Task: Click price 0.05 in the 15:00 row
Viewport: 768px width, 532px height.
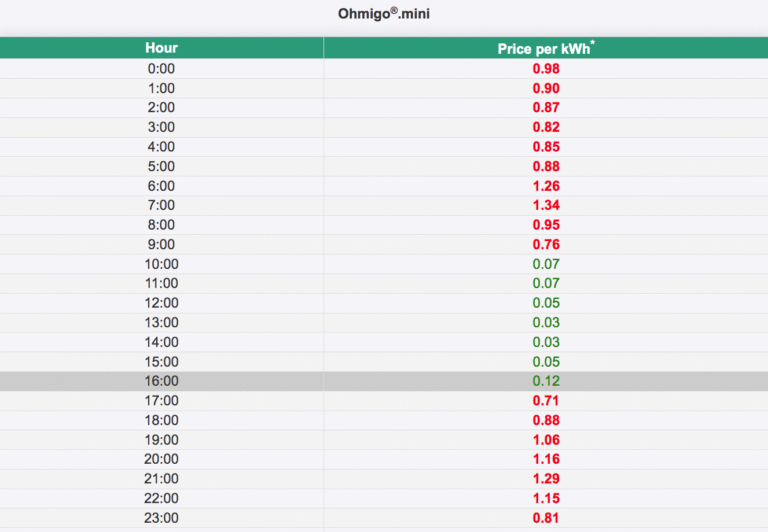Action: tap(546, 362)
